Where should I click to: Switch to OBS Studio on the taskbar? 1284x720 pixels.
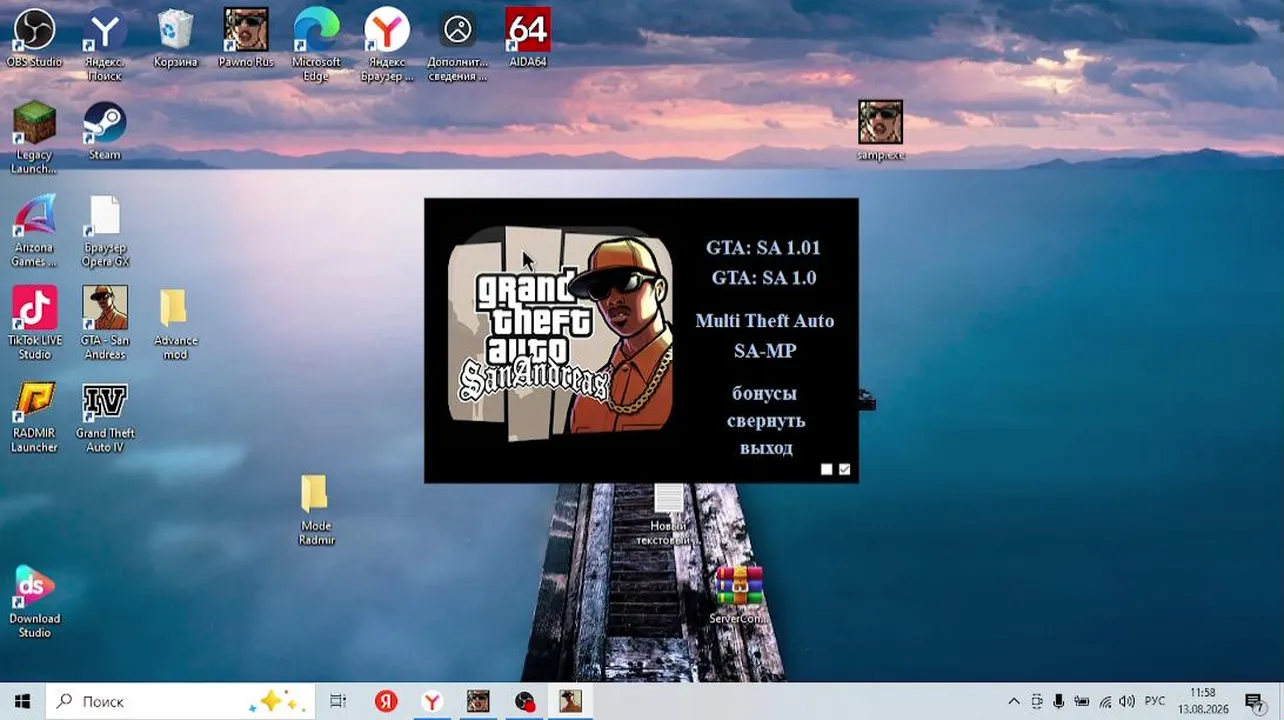click(525, 702)
